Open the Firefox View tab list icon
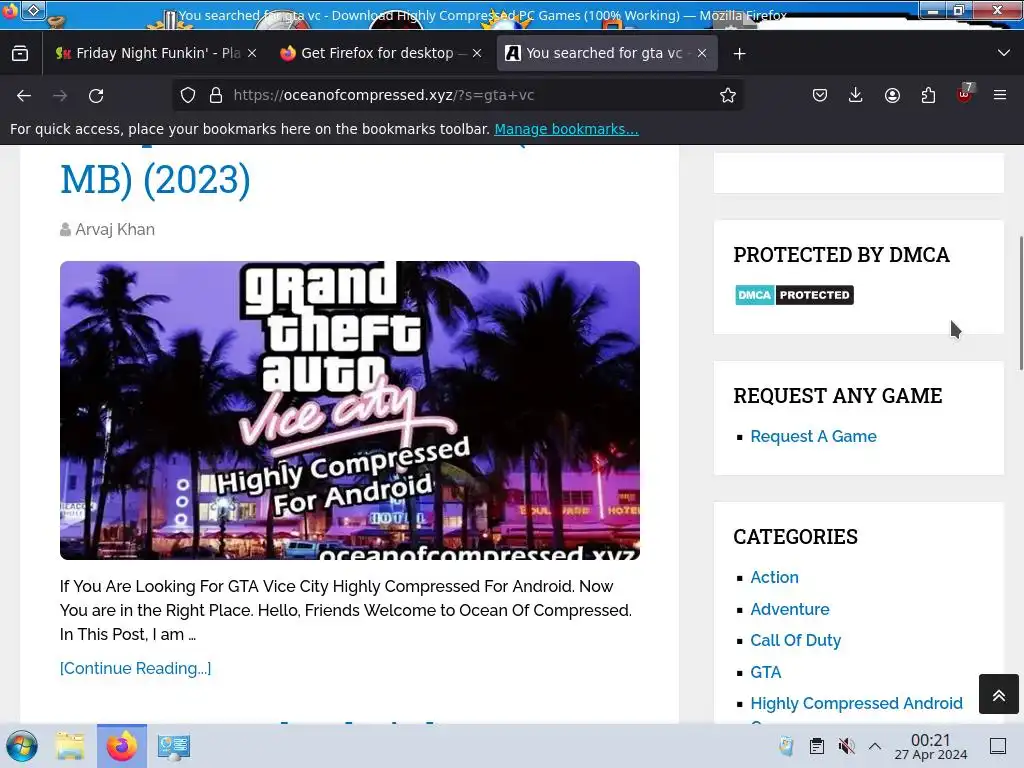The width and height of the screenshot is (1024, 768). tap(20, 54)
